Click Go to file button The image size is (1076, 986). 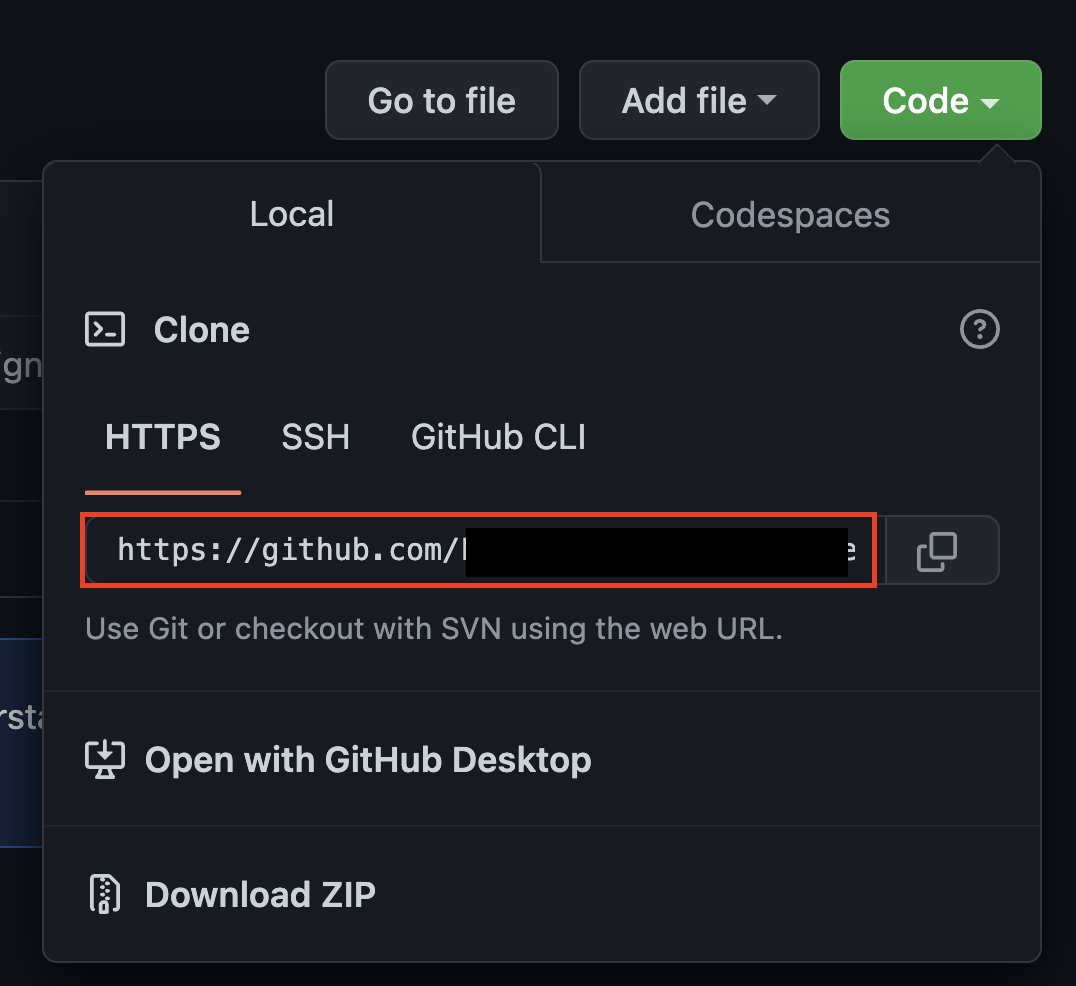tap(442, 100)
